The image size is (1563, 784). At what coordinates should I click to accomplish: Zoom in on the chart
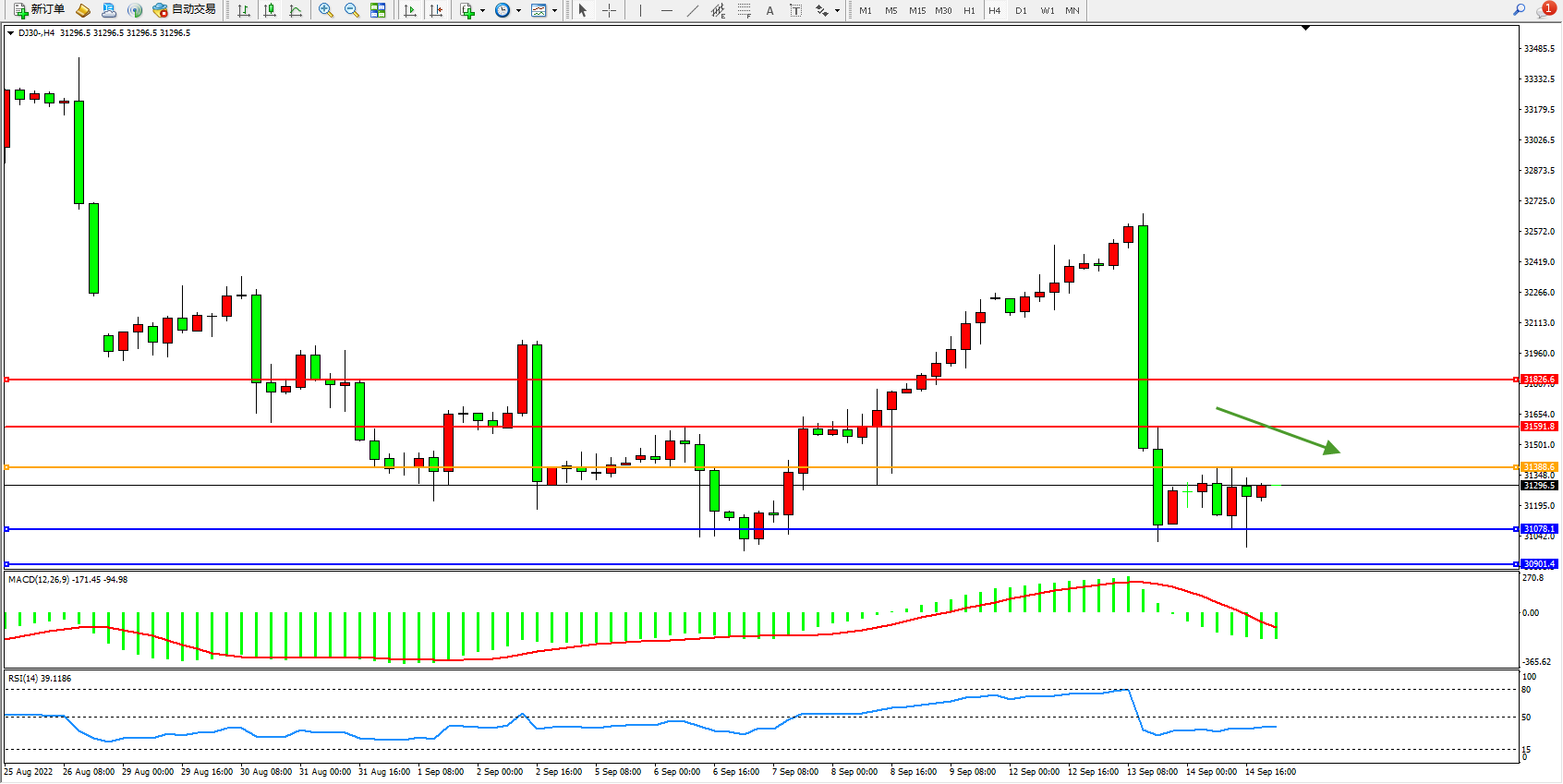pyautogui.click(x=326, y=10)
